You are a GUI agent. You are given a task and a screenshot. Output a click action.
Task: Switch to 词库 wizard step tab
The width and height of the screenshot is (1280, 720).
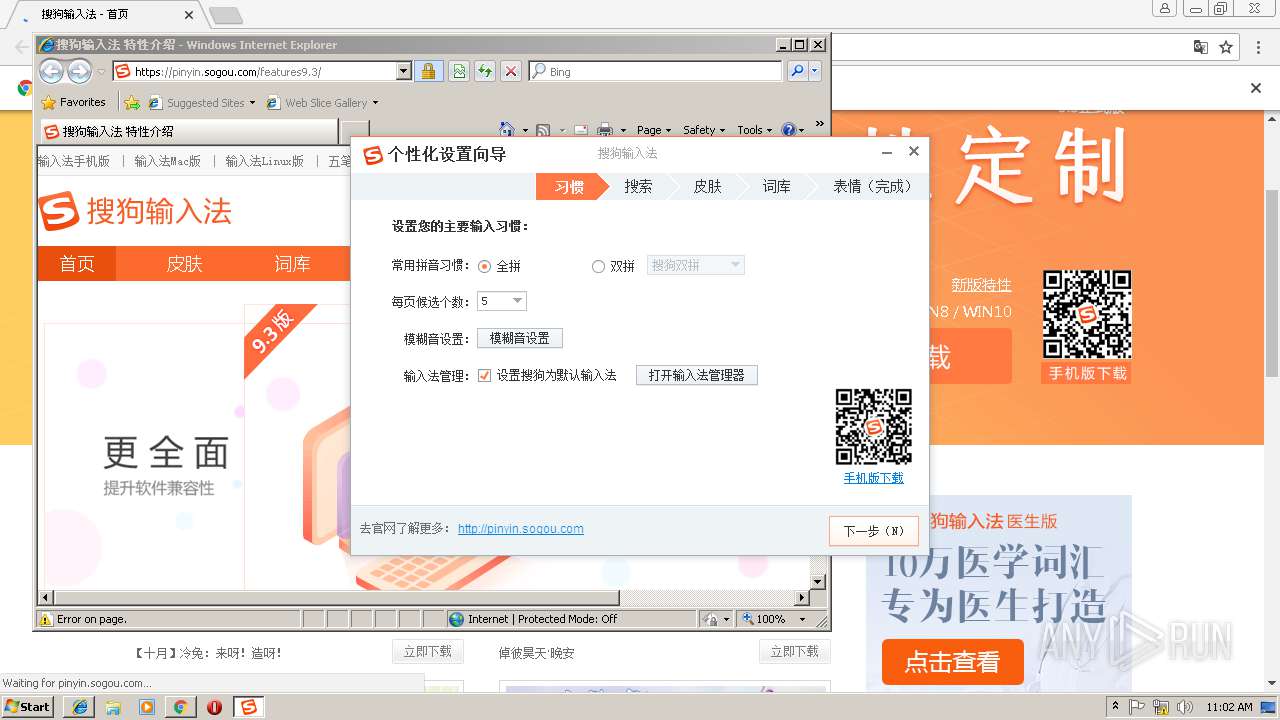(x=776, y=186)
